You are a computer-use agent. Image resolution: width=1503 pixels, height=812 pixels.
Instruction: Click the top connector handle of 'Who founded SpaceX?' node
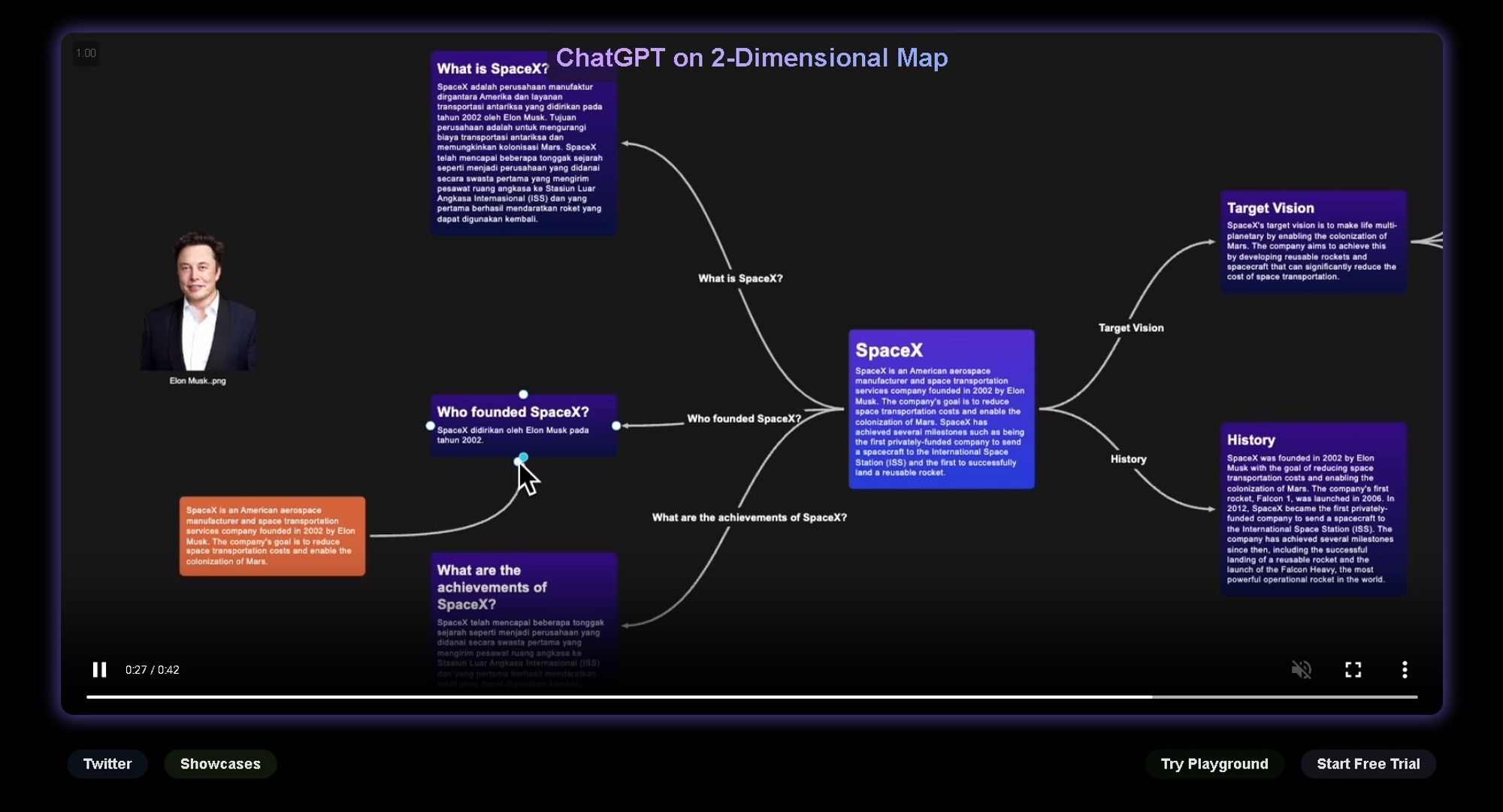pyautogui.click(x=523, y=394)
